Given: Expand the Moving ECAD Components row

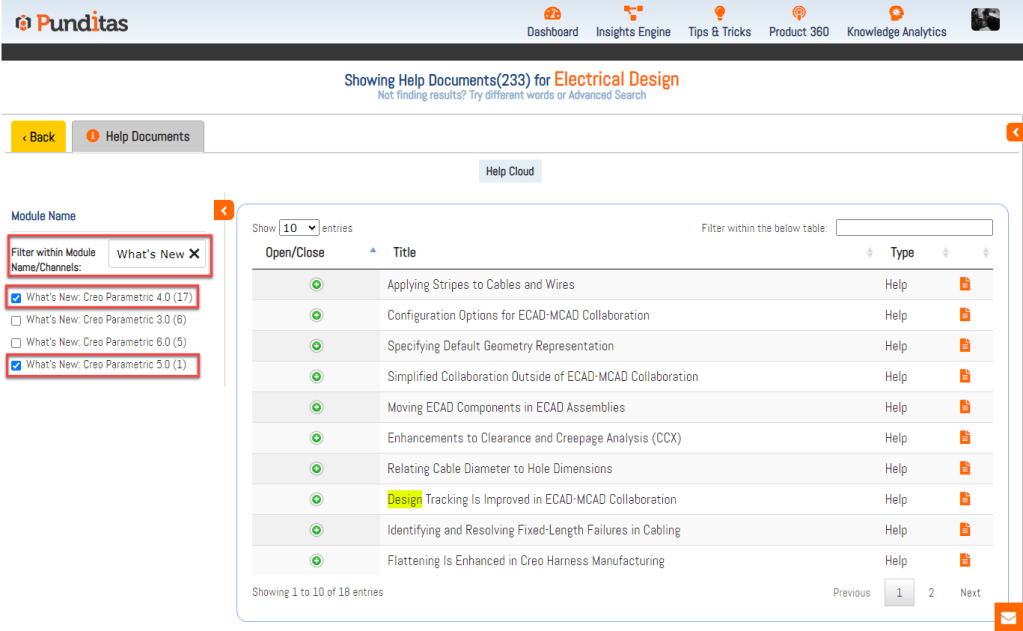Looking at the screenshot, I should [x=316, y=407].
